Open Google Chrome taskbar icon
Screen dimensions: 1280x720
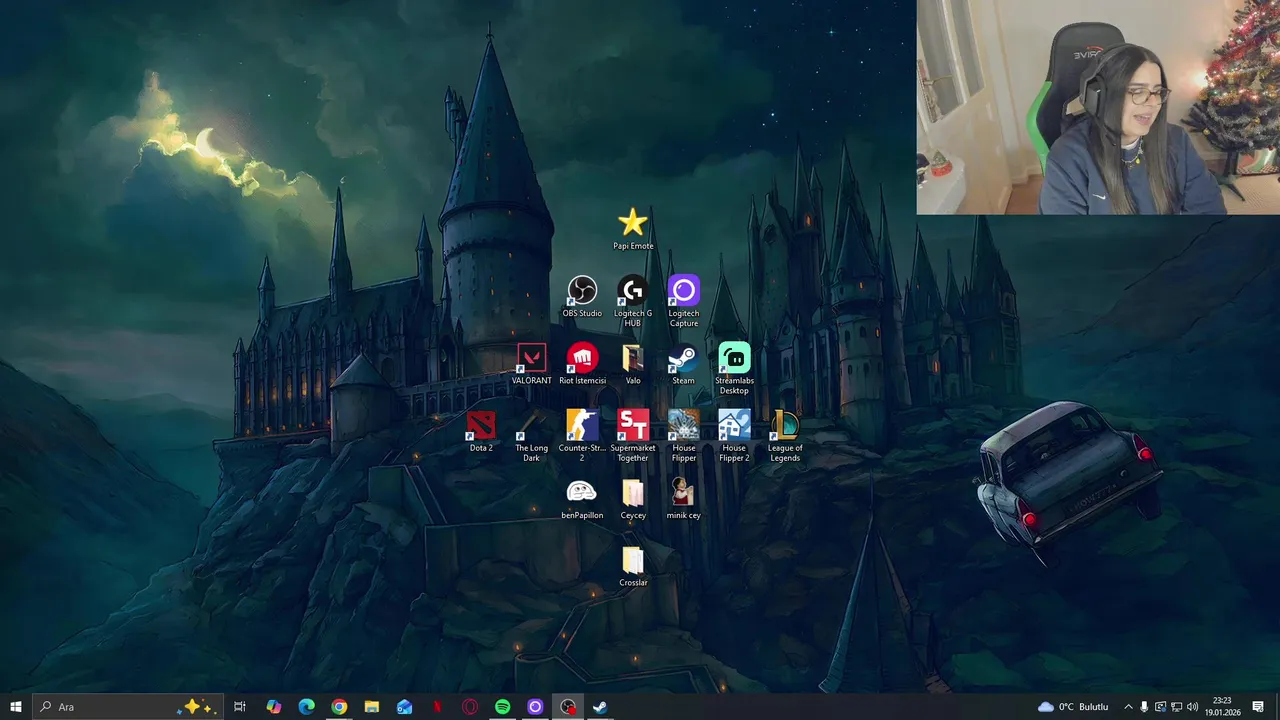pos(339,707)
